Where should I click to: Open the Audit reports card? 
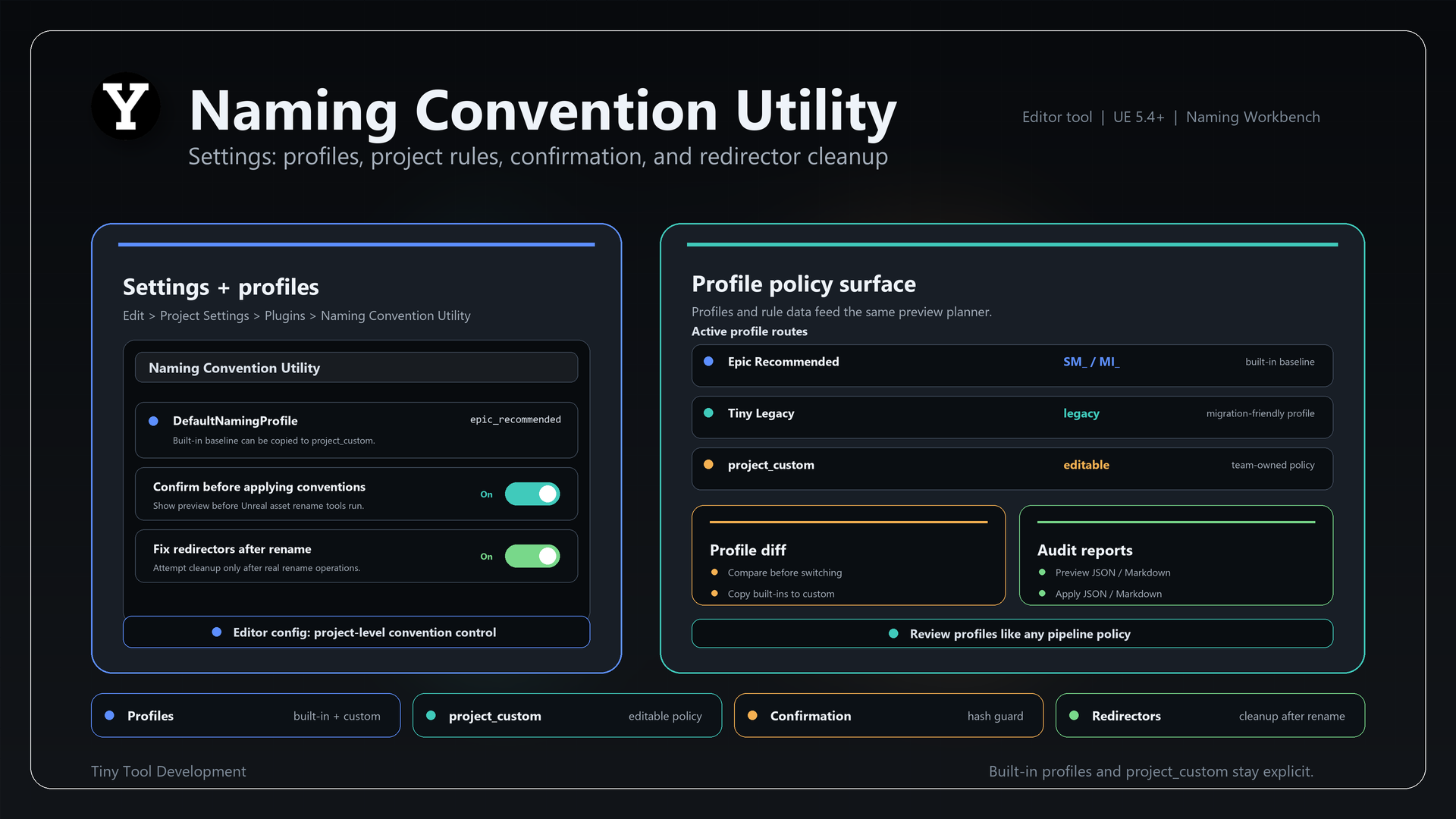1176,555
